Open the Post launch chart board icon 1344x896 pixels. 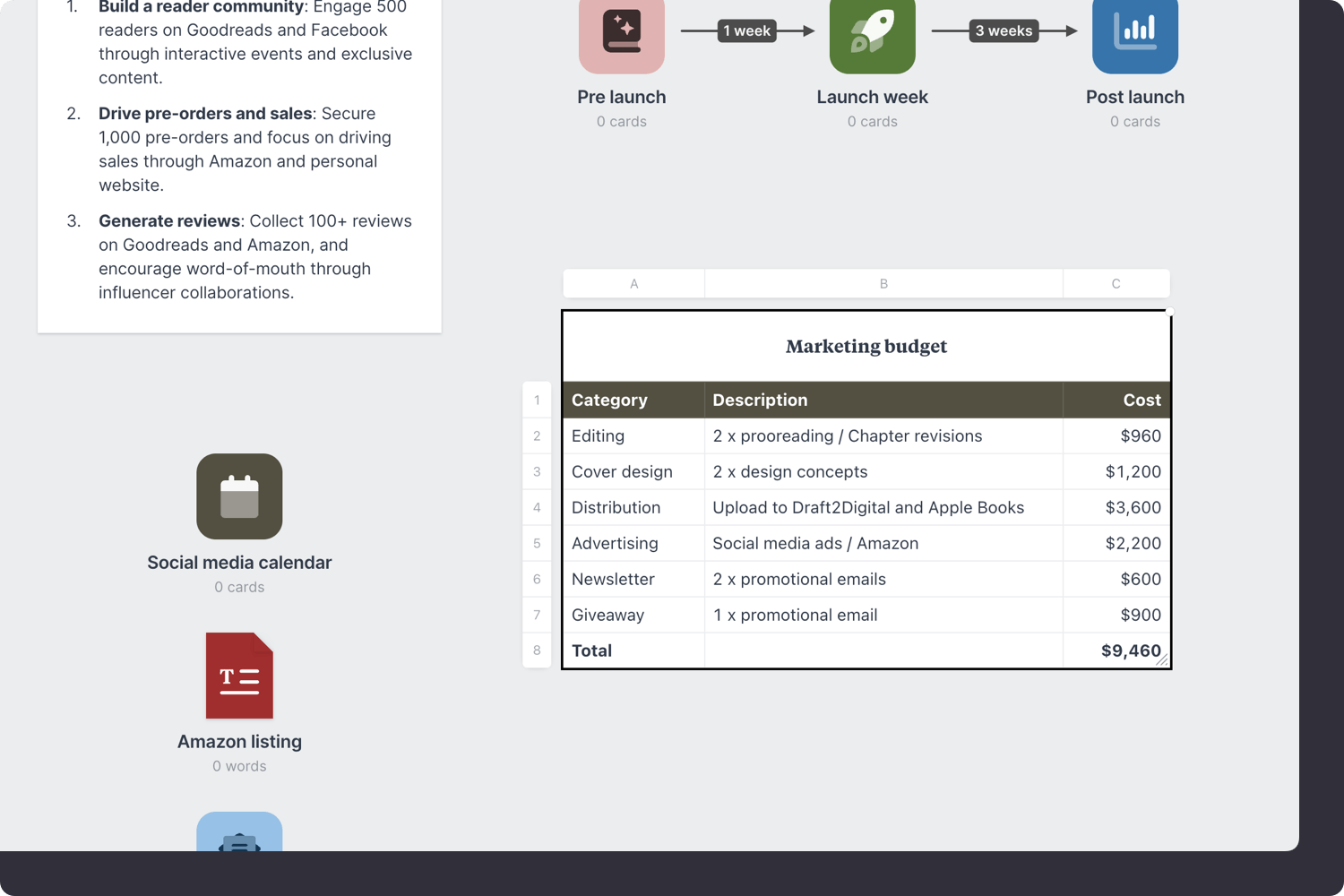[1135, 36]
